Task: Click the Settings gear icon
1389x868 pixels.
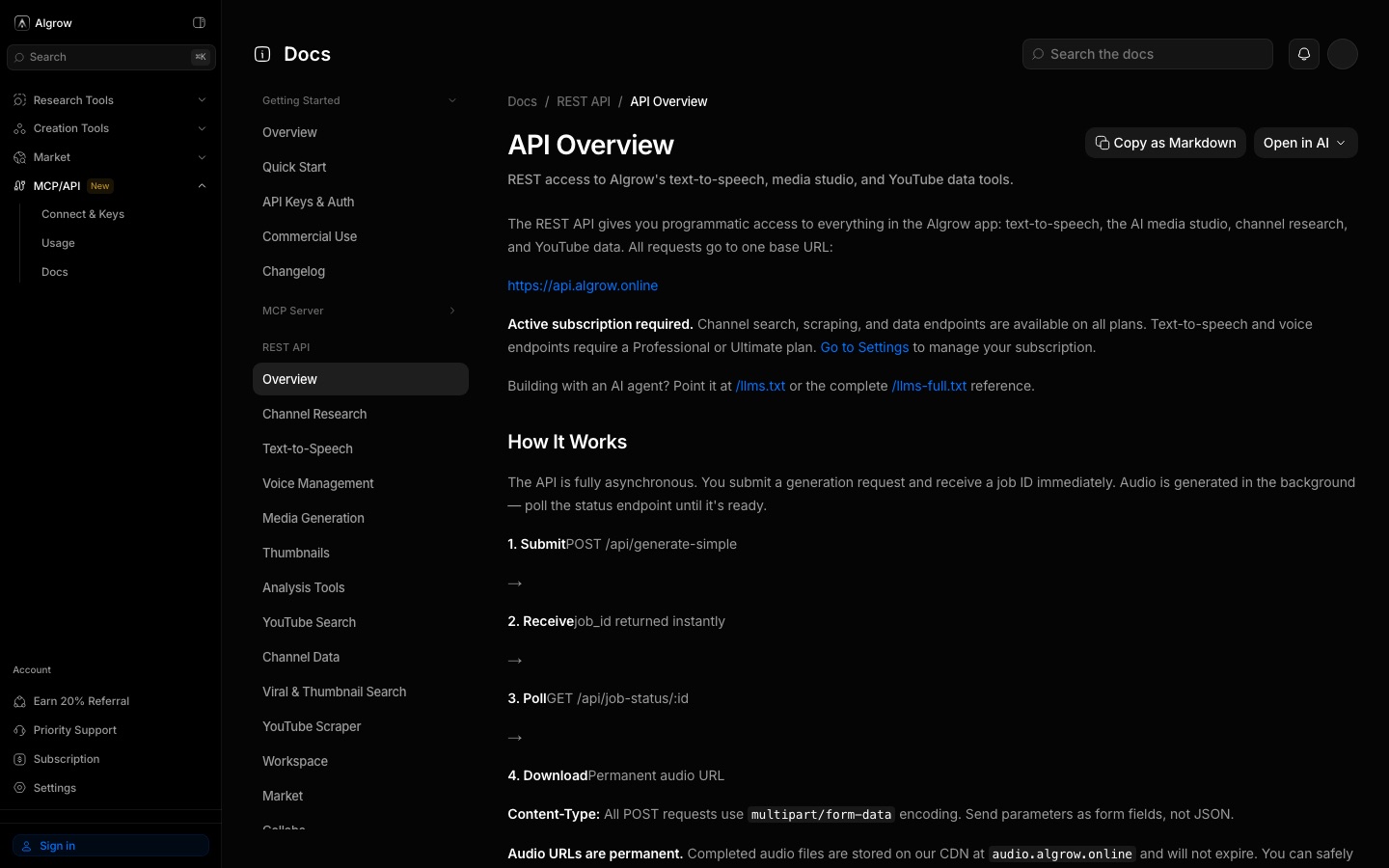Action: [19, 788]
